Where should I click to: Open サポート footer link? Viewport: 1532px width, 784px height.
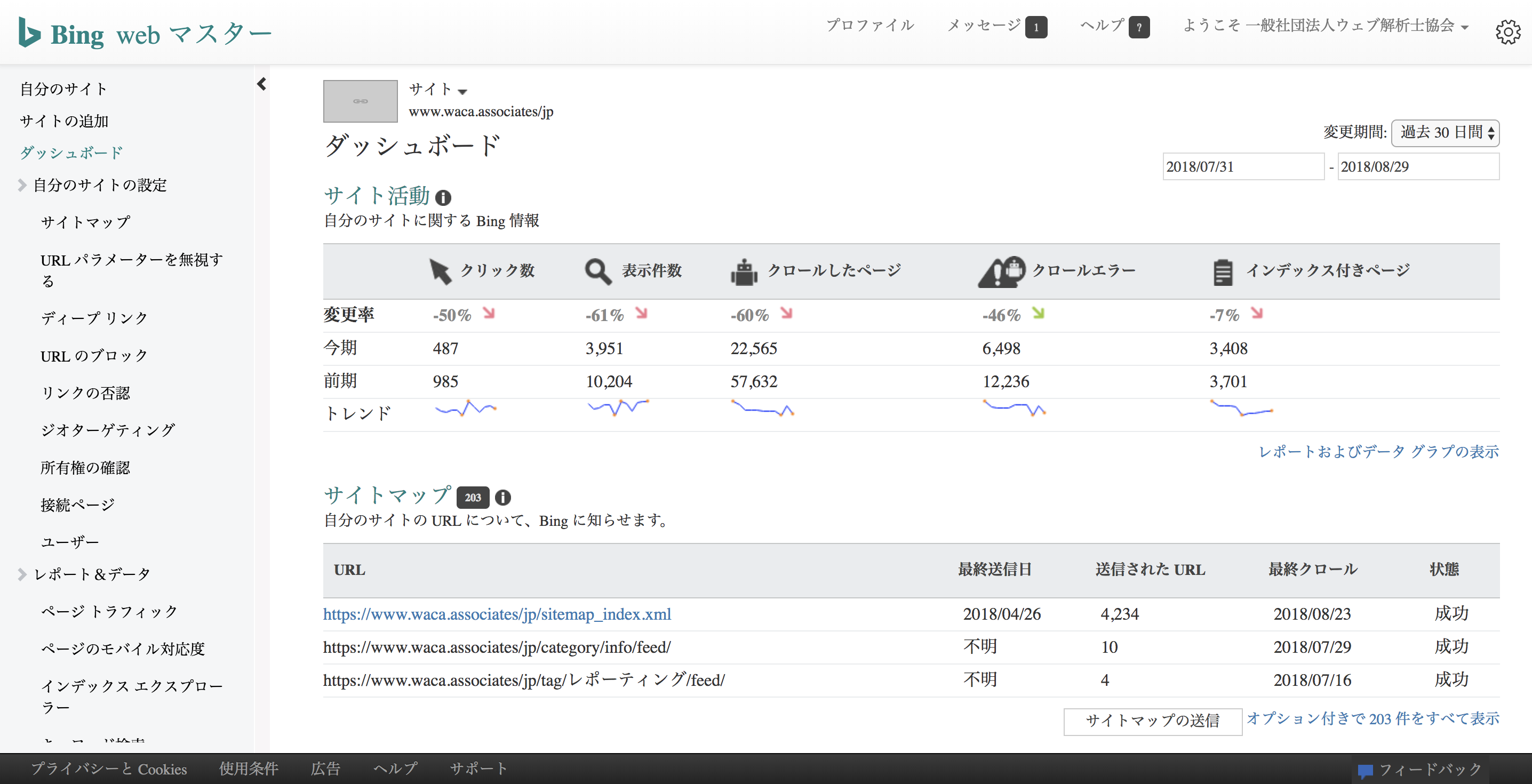[479, 769]
